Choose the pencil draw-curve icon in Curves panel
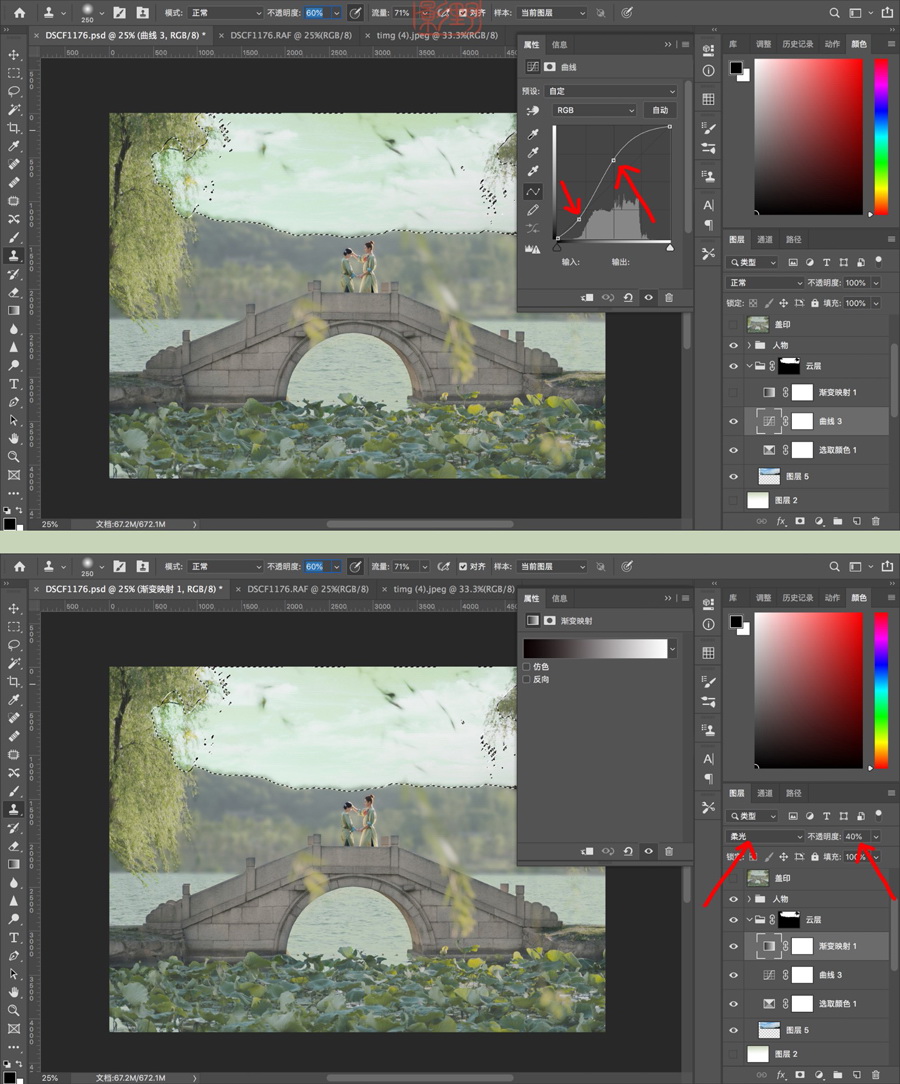Screen dimensions: 900x1084 click(x=534, y=210)
